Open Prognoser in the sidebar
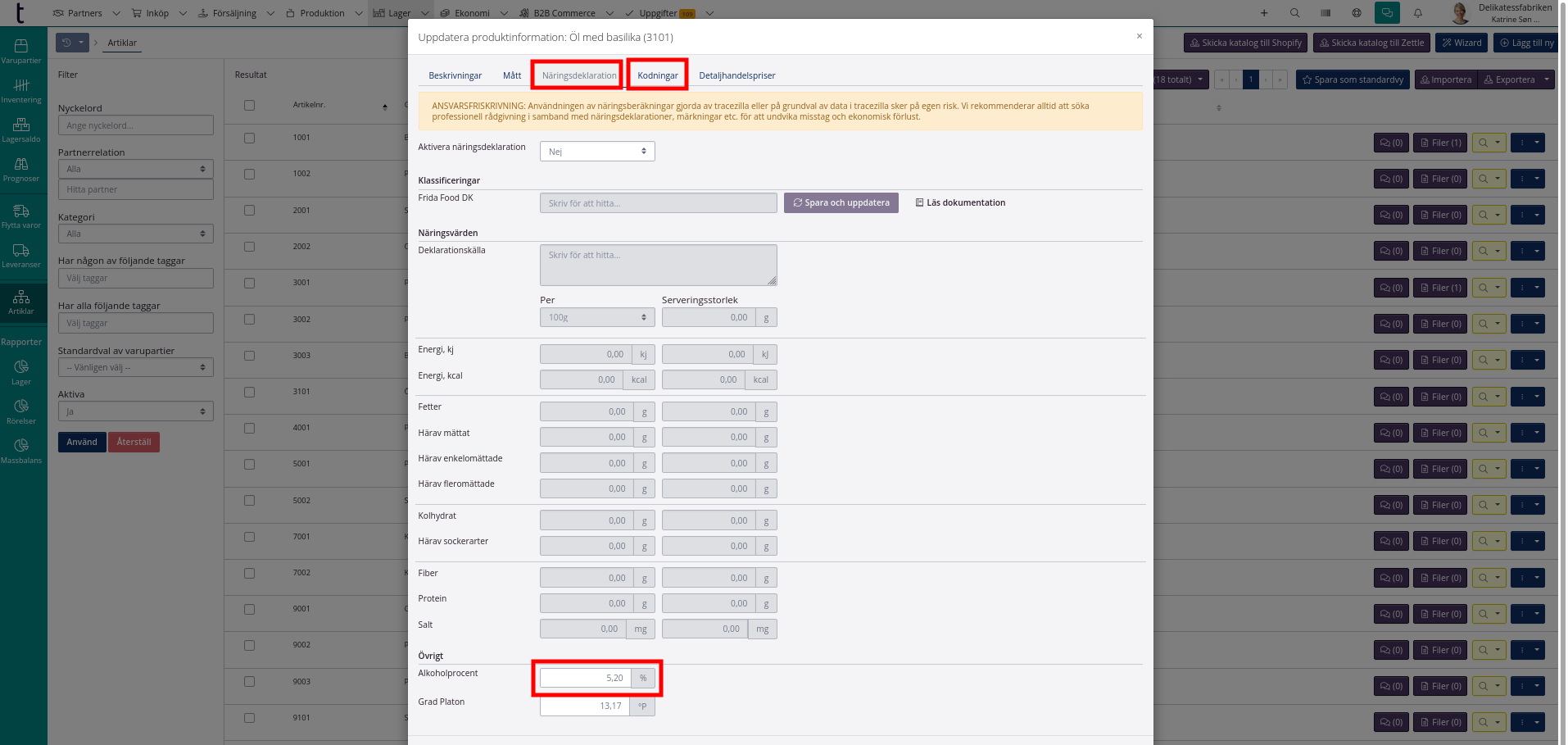 (x=21, y=169)
